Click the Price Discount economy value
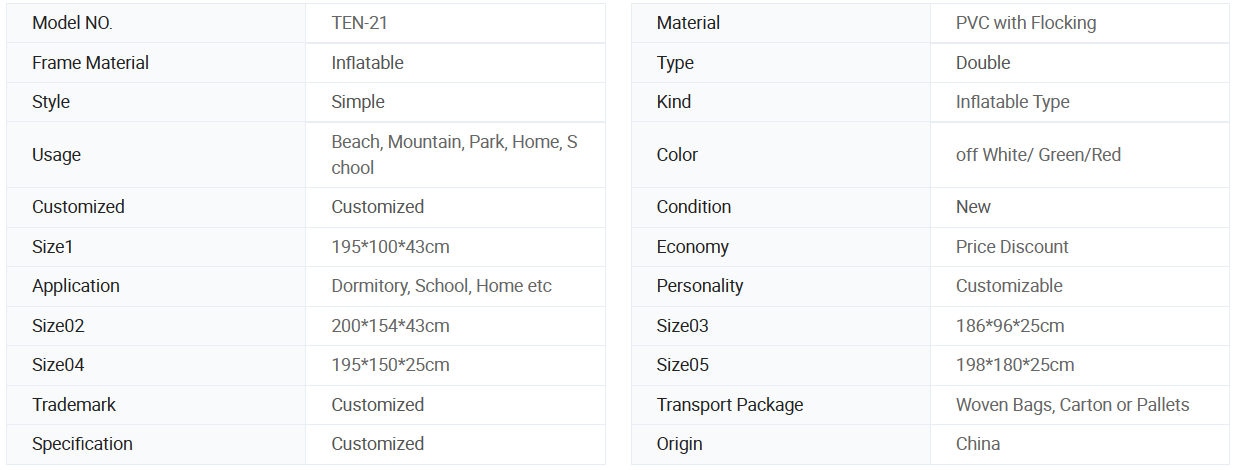 1012,247
